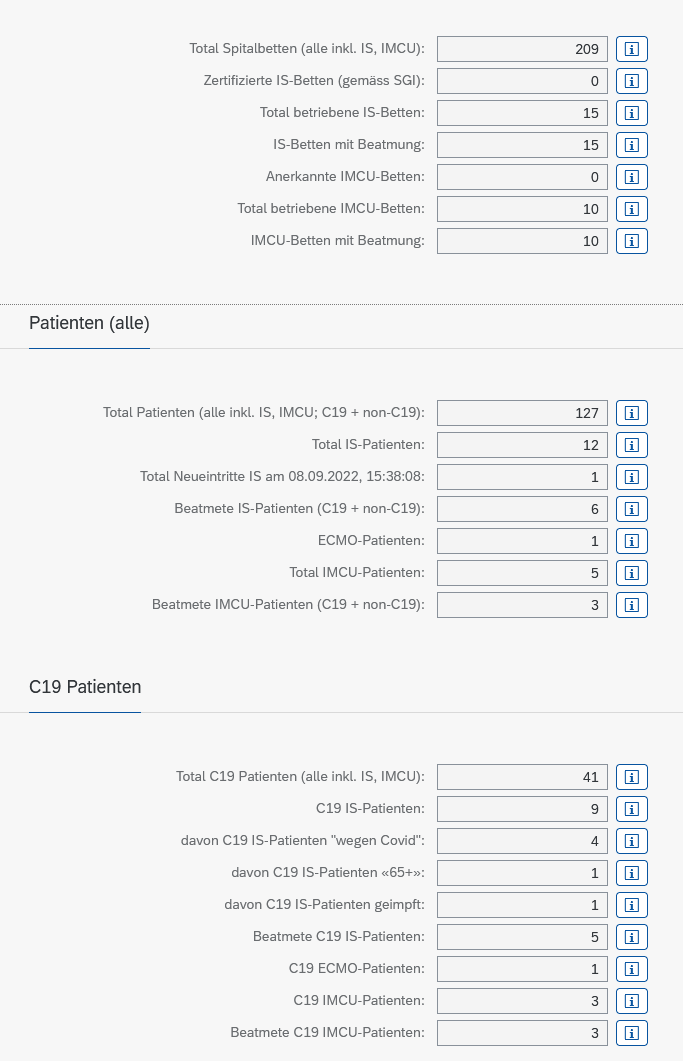The height and width of the screenshot is (1061, 683).
Task: Show info for IS-Betten mit Beatmung
Action: point(631,145)
